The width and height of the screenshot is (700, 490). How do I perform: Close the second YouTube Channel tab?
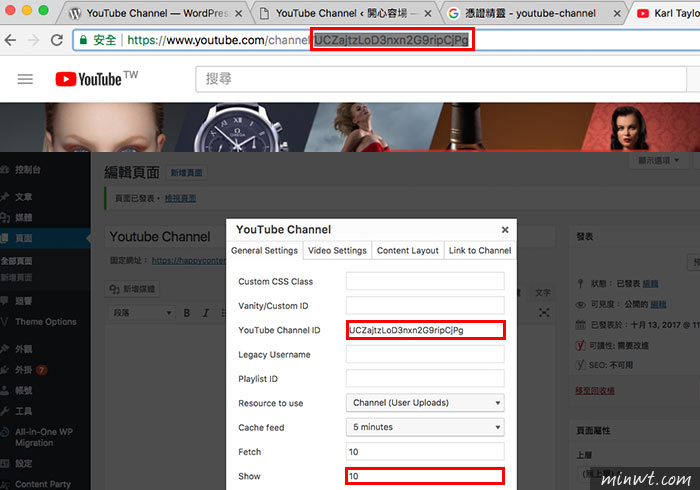(428, 13)
